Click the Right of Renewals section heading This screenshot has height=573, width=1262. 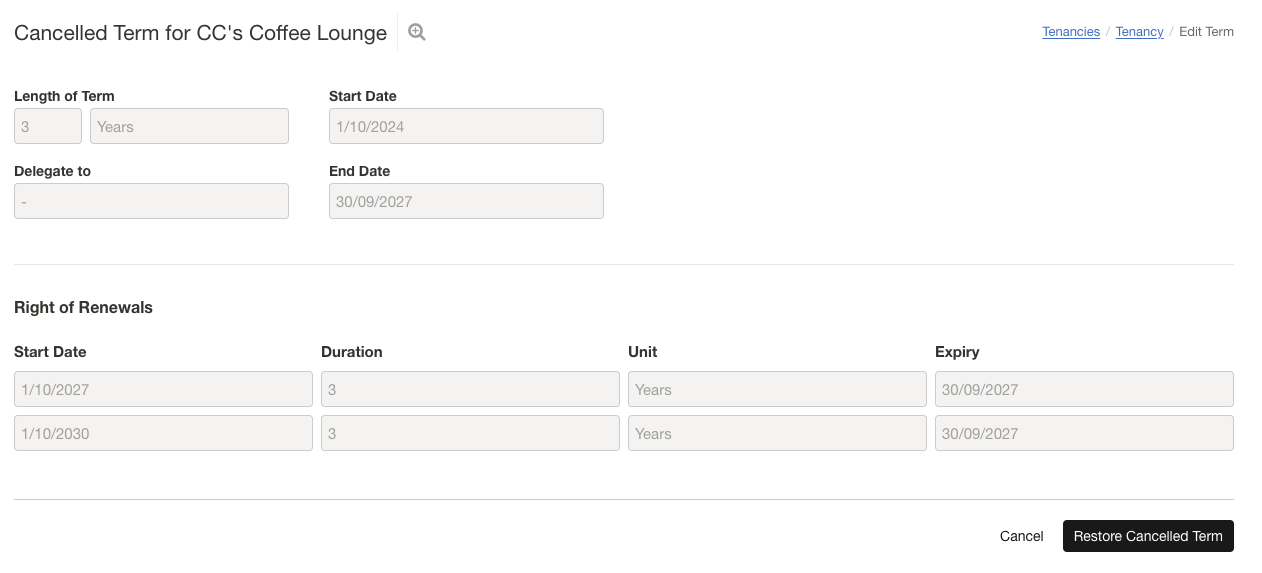click(83, 308)
